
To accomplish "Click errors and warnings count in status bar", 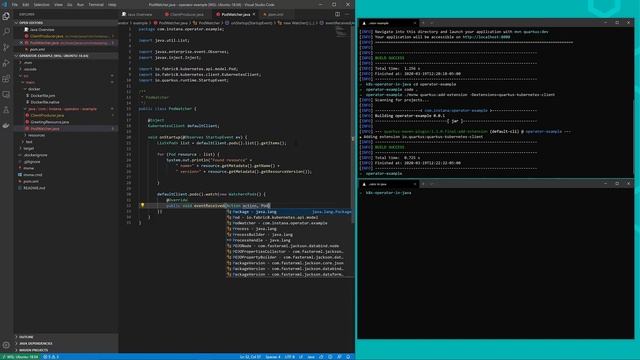I will (x=51, y=357).
